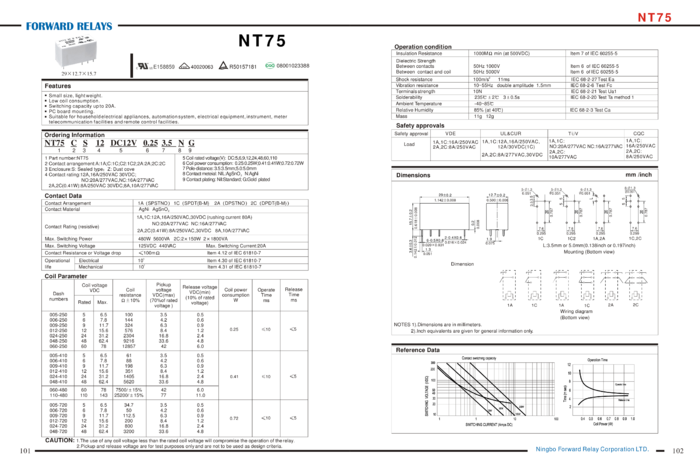This screenshot has width=700, height=475.
Task: Click the large black NT75 title
Action: coord(262,41)
